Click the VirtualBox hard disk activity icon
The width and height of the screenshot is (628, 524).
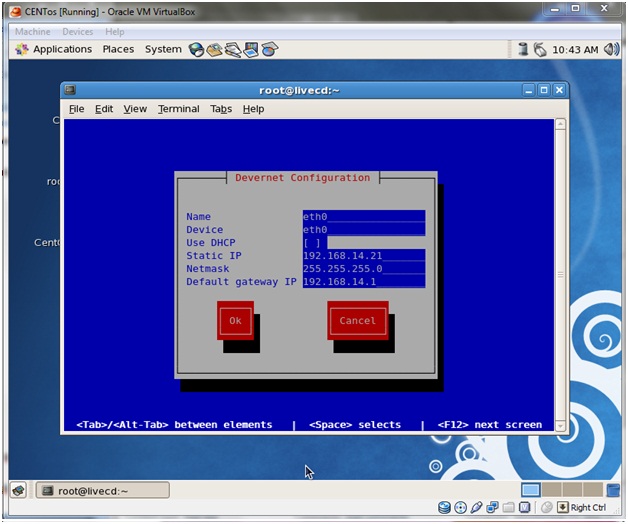pyautogui.click(x=444, y=508)
